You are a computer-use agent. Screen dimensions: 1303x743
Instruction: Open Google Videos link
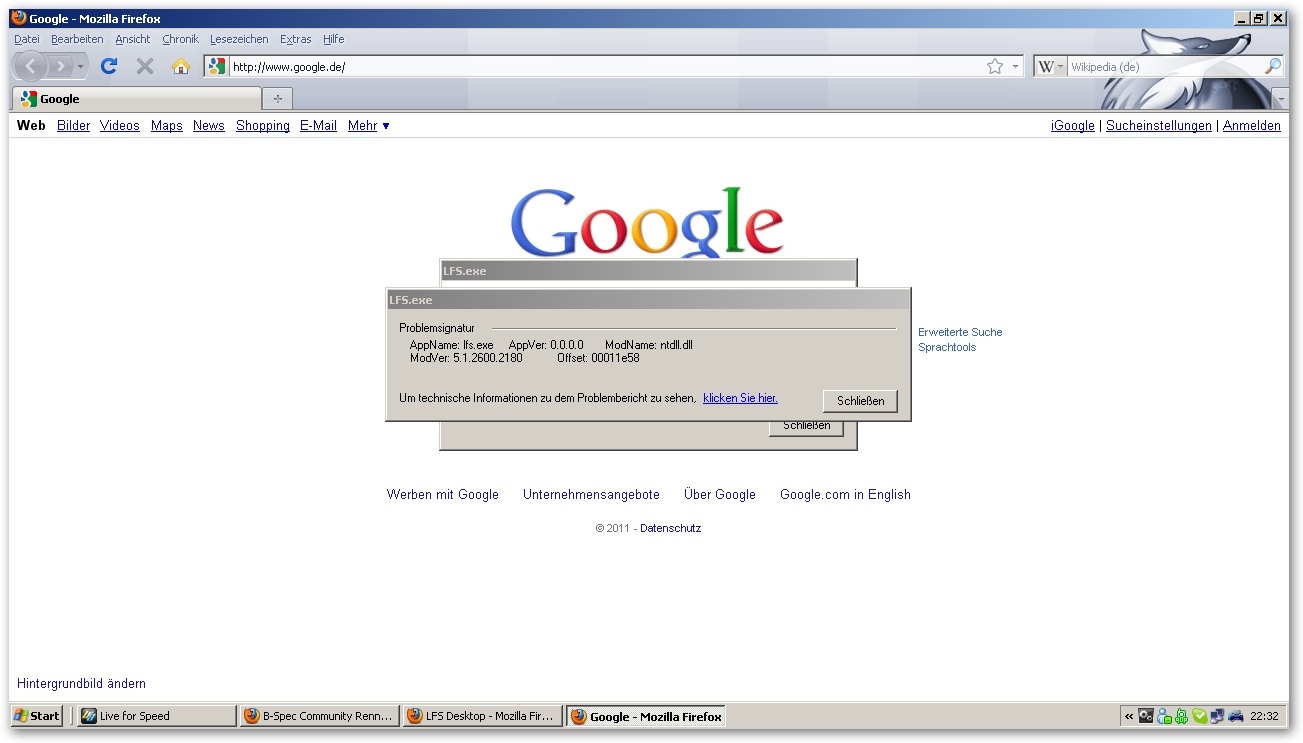[120, 126]
